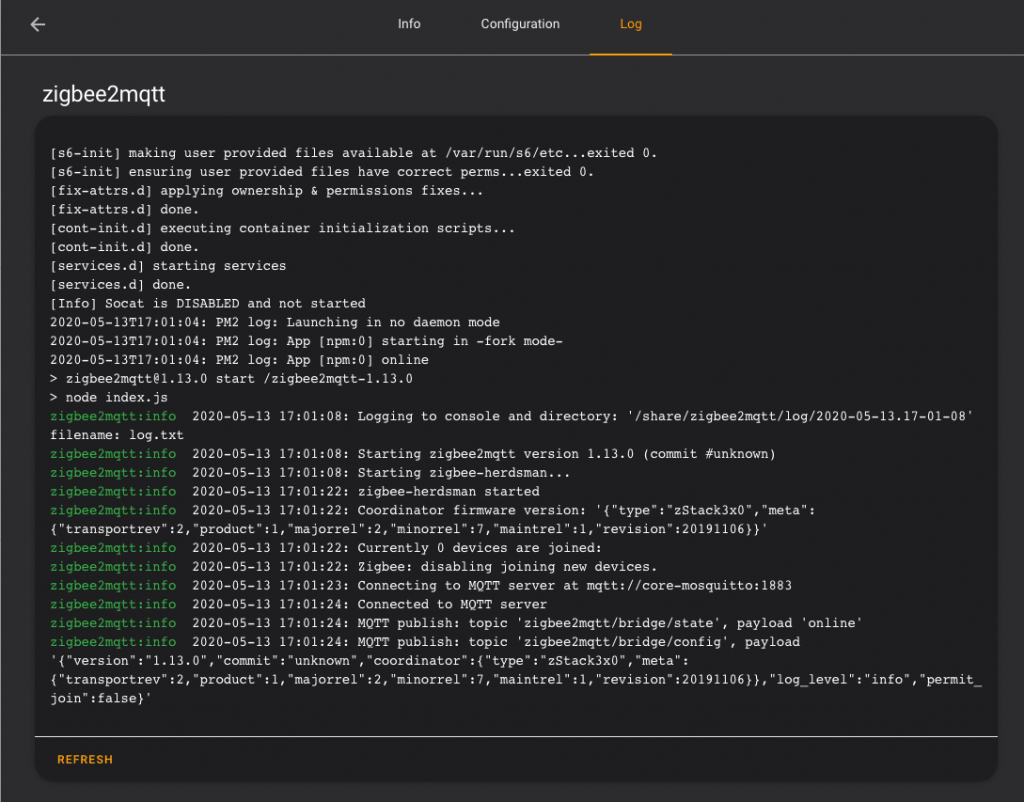This screenshot has height=802, width=1024.
Task: Click the 'Connecting to MQTT server' log line
Action: coord(421,586)
